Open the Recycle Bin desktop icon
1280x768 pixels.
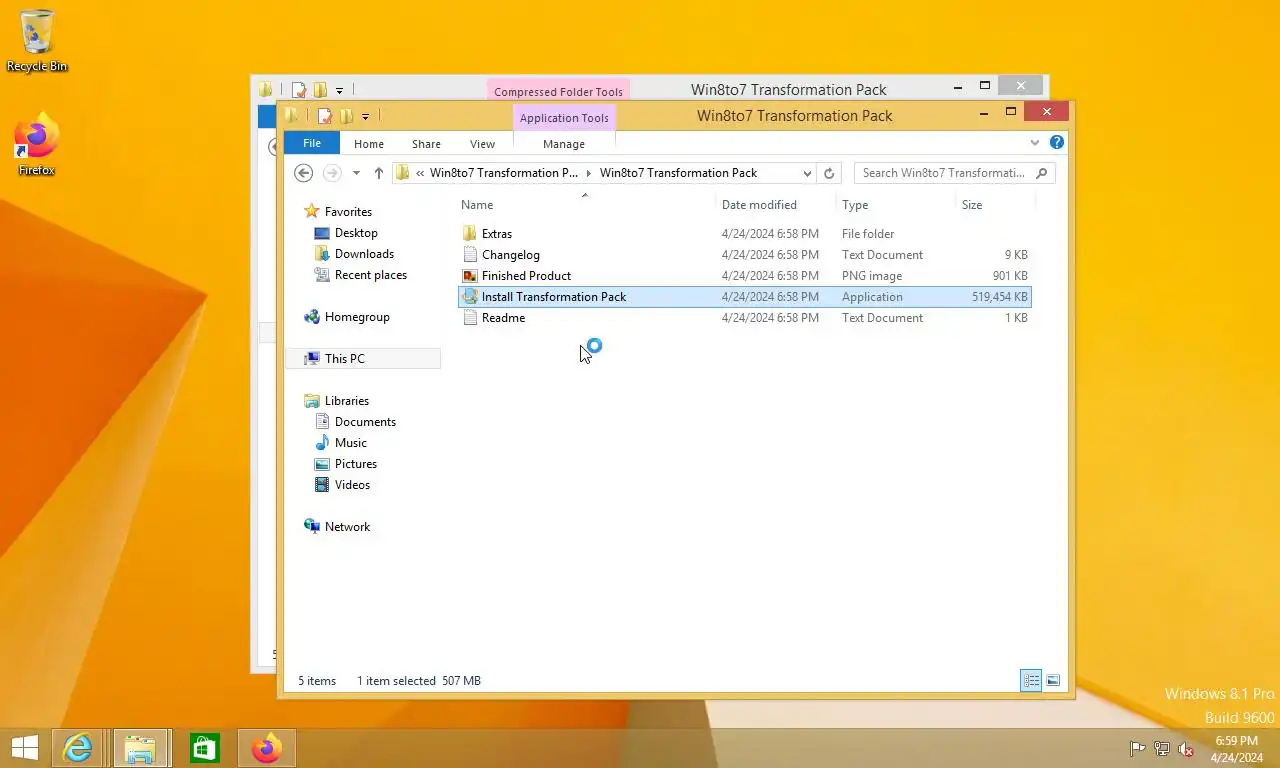point(37,40)
